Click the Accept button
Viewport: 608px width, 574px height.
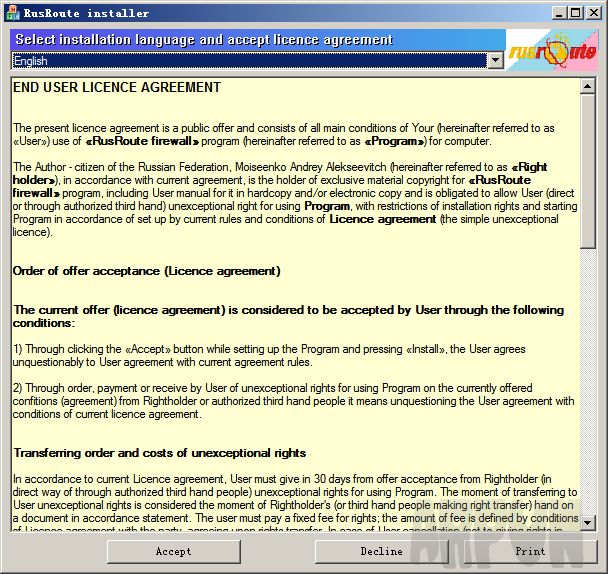[173, 552]
